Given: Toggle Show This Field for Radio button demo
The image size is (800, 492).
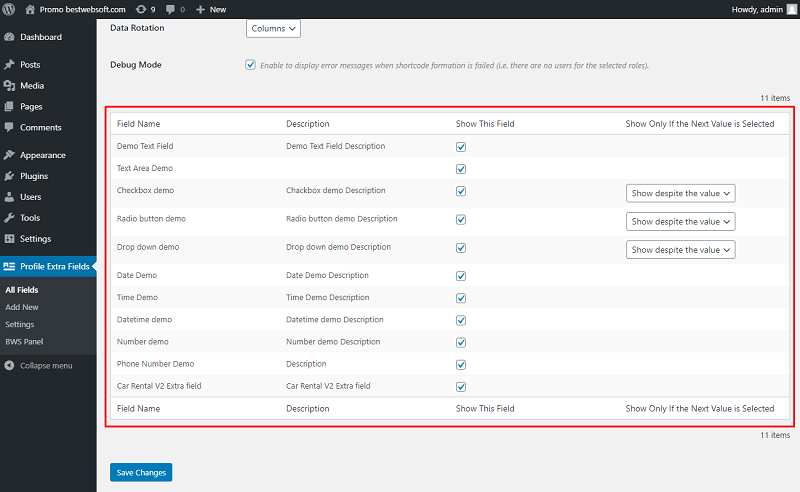Looking at the screenshot, I should tap(461, 220).
